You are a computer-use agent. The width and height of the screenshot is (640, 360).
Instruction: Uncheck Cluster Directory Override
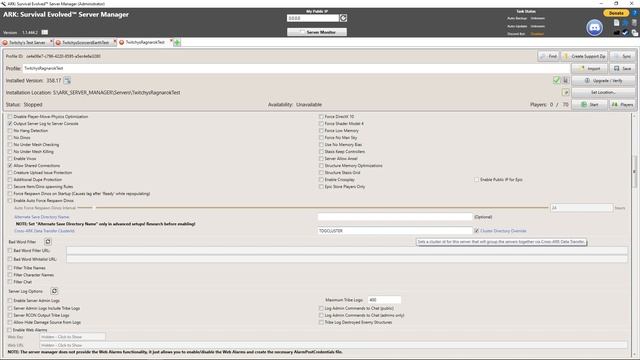click(476, 231)
